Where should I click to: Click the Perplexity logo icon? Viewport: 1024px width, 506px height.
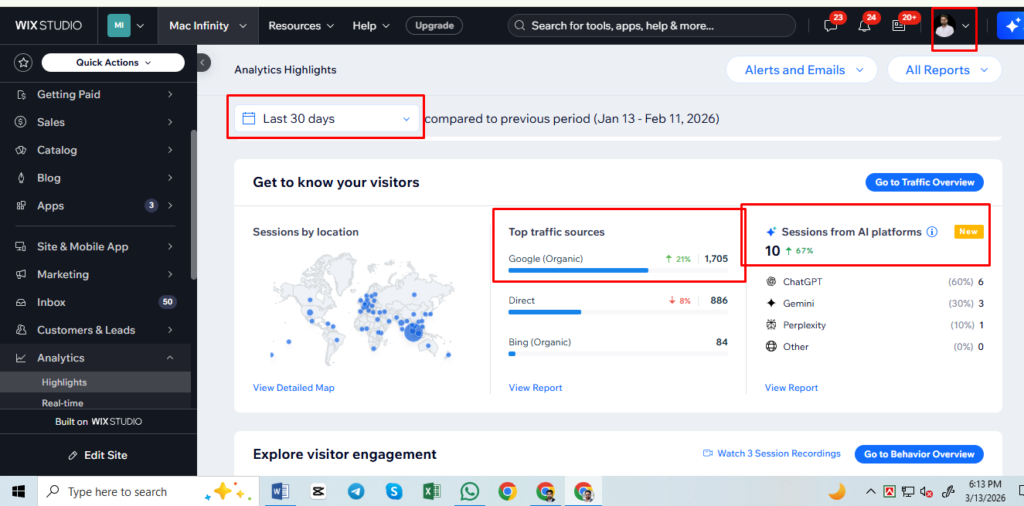(771, 325)
